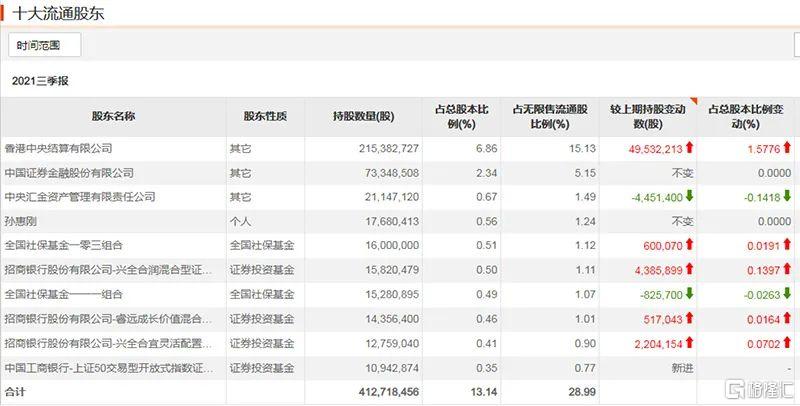Open the 时间范围 time range selector
Image resolution: width=800 pixels, height=406 pixels.
(44, 45)
